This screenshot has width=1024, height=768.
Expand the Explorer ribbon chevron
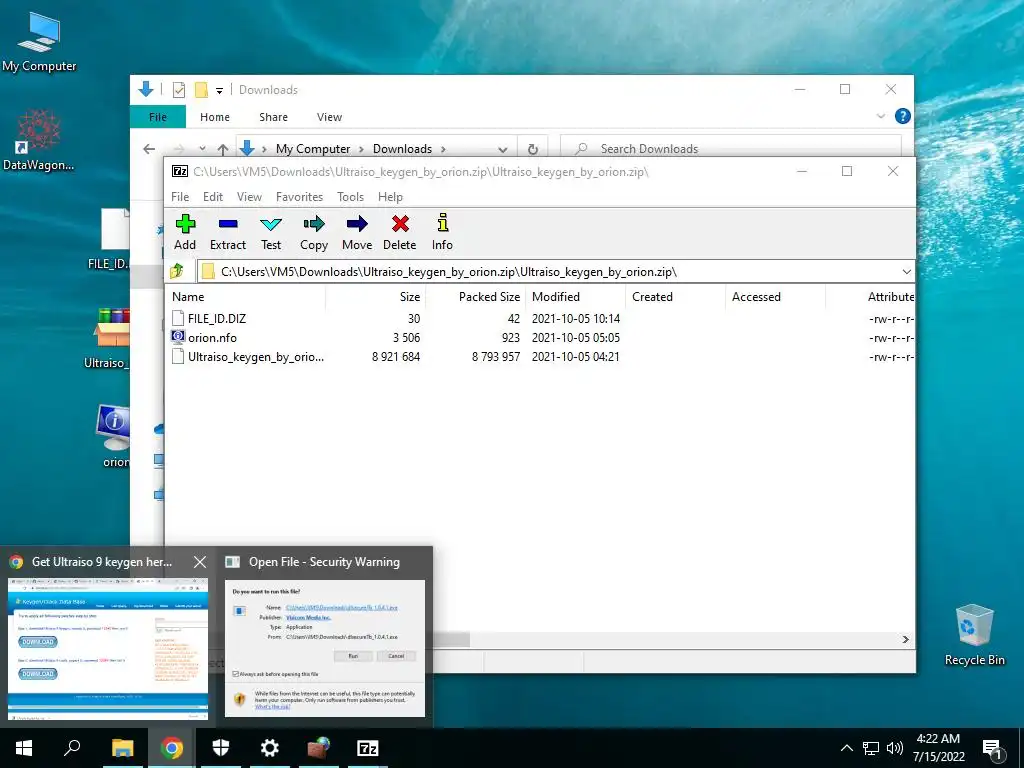pos(880,116)
